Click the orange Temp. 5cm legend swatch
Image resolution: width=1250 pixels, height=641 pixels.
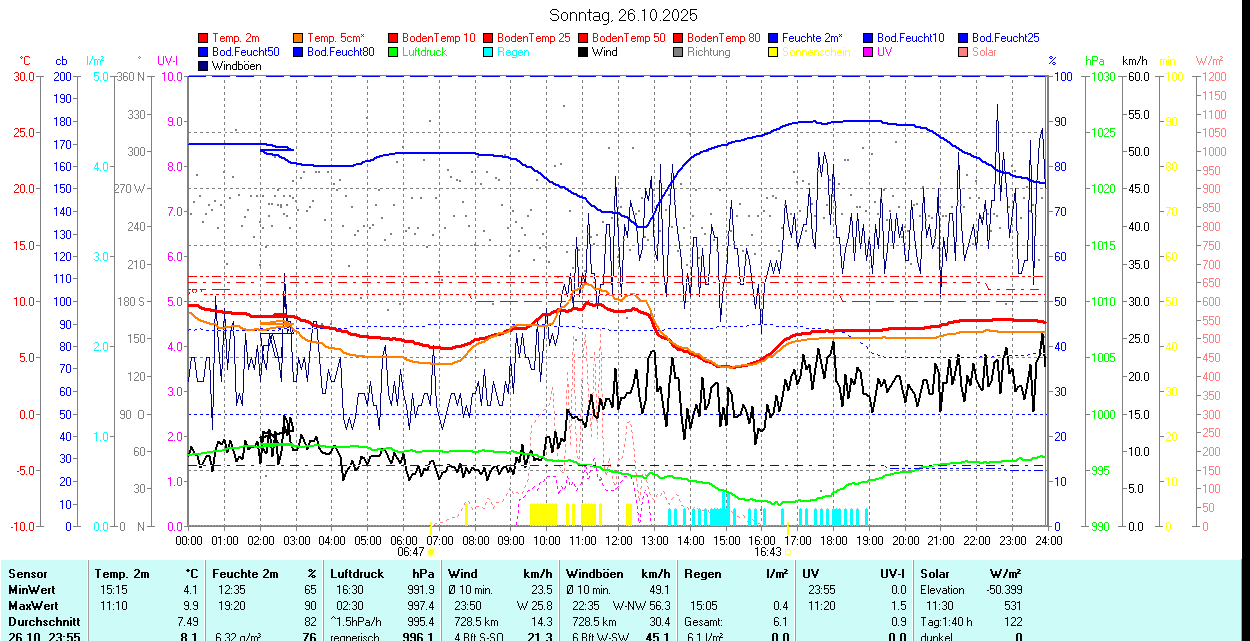pyautogui.click(x=299, y=38)
